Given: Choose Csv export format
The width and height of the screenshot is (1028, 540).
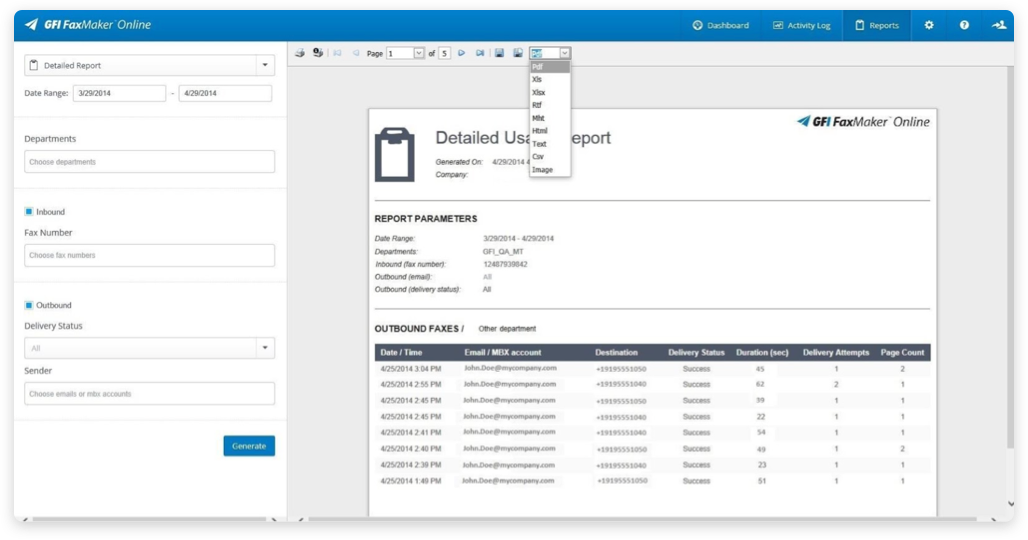Looking at the screenshot, I should pyautogui.click(x=549, y=157).
